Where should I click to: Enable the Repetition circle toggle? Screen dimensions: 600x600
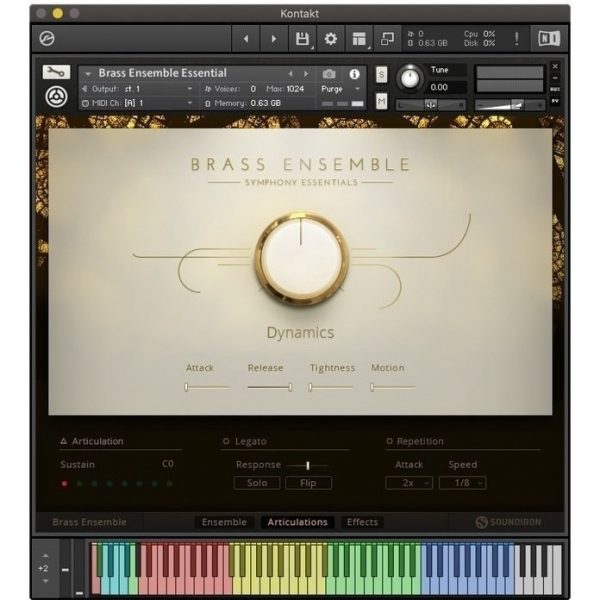click(390, 441)
